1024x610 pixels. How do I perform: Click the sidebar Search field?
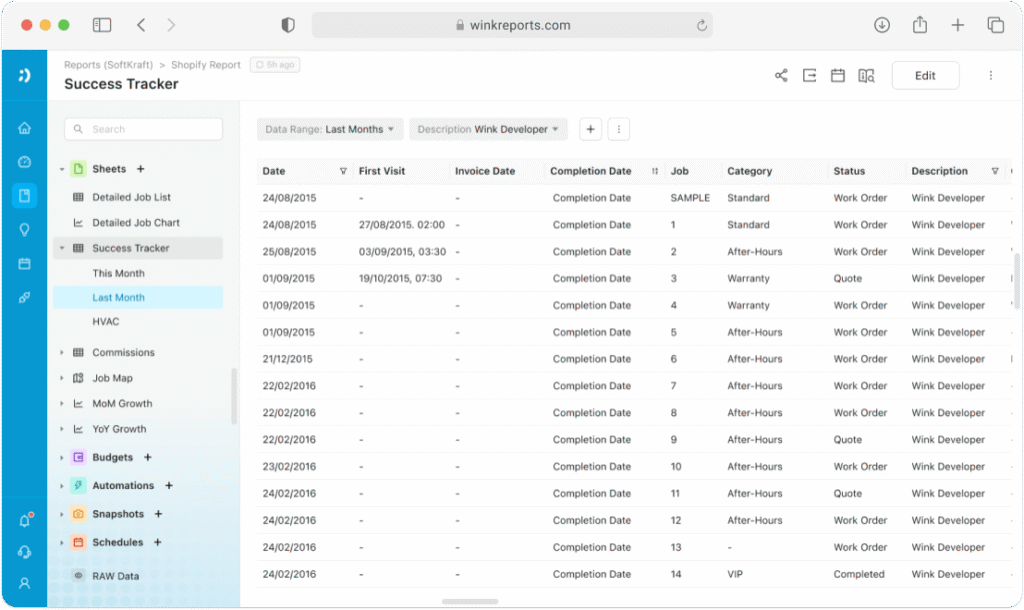tap(143, 129)
